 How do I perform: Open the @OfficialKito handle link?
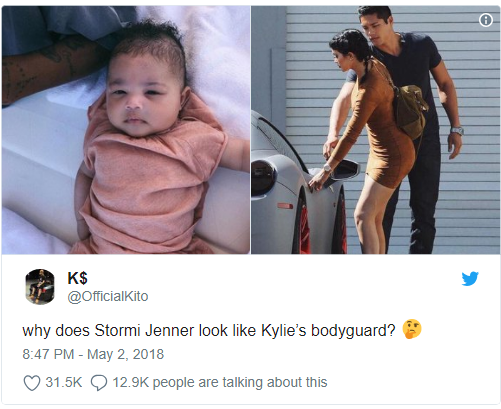coord(108,296)
